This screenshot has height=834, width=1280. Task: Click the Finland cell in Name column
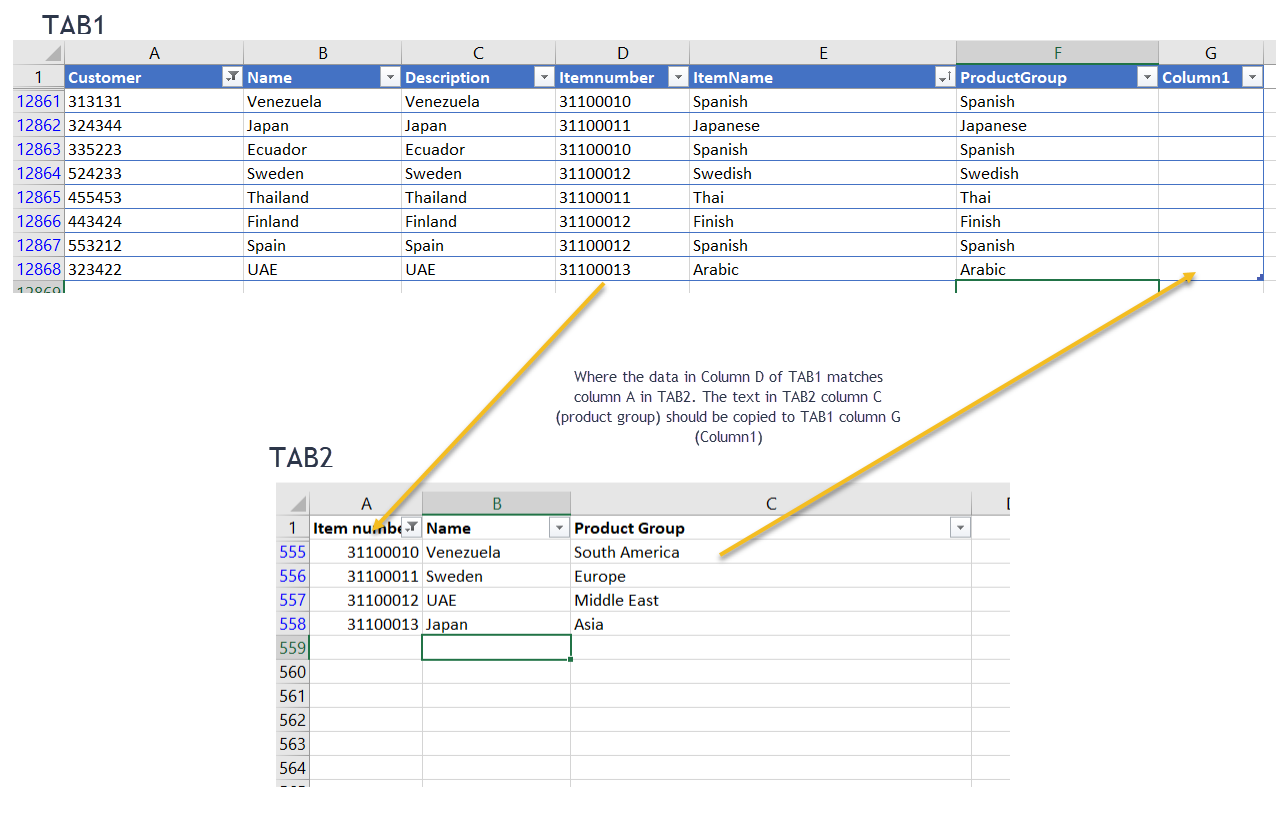click(322, 221)
